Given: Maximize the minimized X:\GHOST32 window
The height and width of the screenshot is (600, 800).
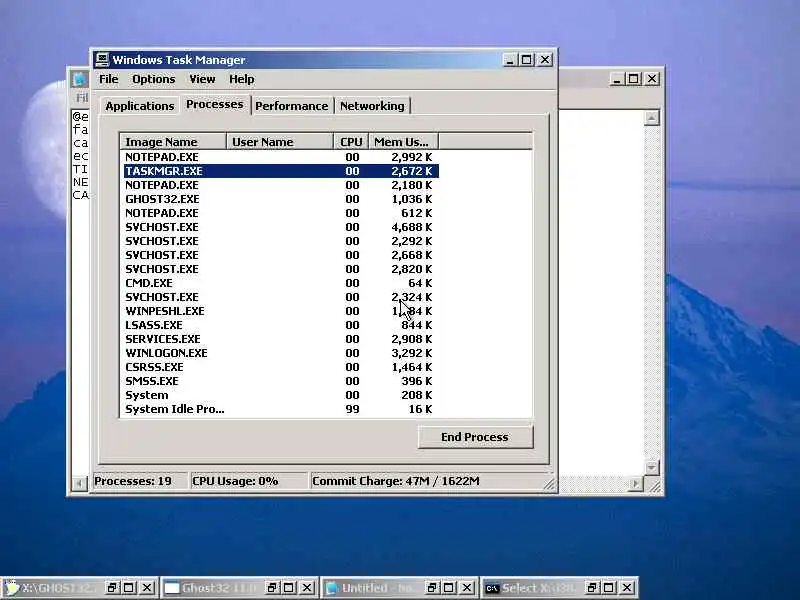Looking at the screenshot, I should tap(129, 588).
